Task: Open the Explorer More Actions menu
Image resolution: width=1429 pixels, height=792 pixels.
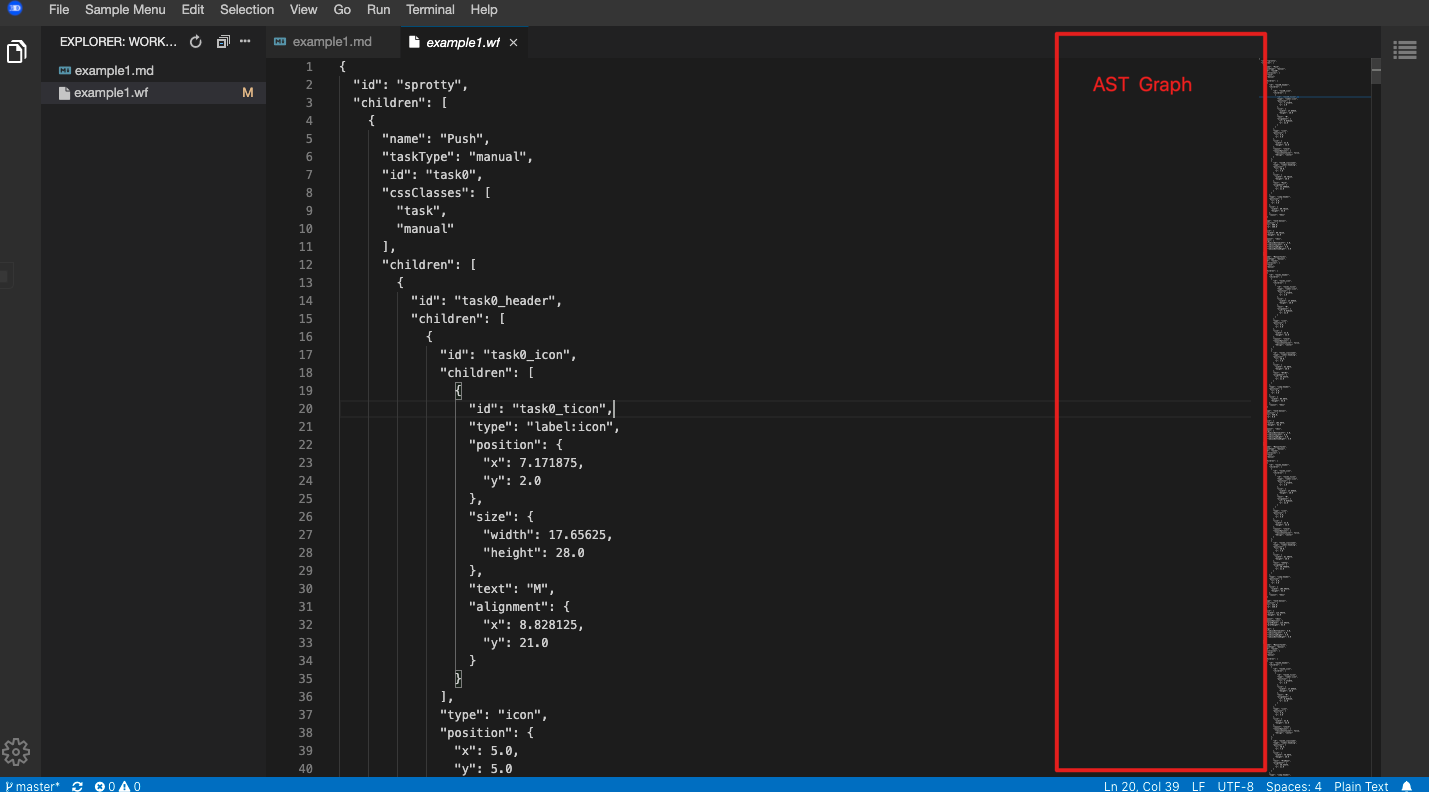Action: point(244,41)
